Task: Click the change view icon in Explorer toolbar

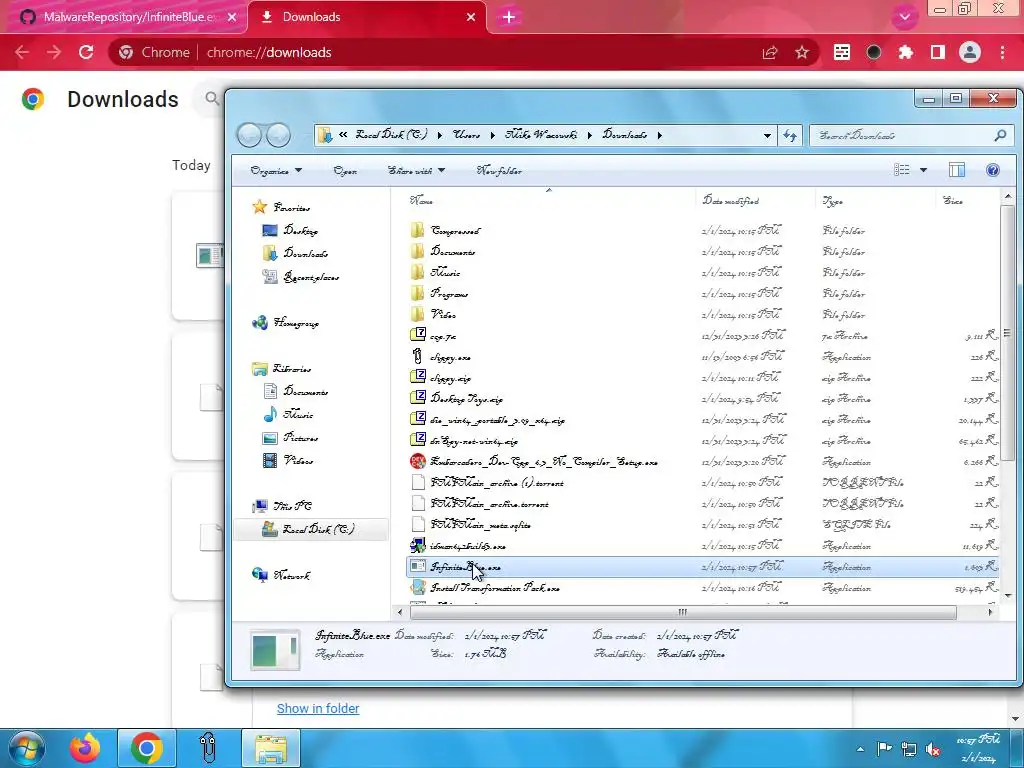Action: point(902,170)
